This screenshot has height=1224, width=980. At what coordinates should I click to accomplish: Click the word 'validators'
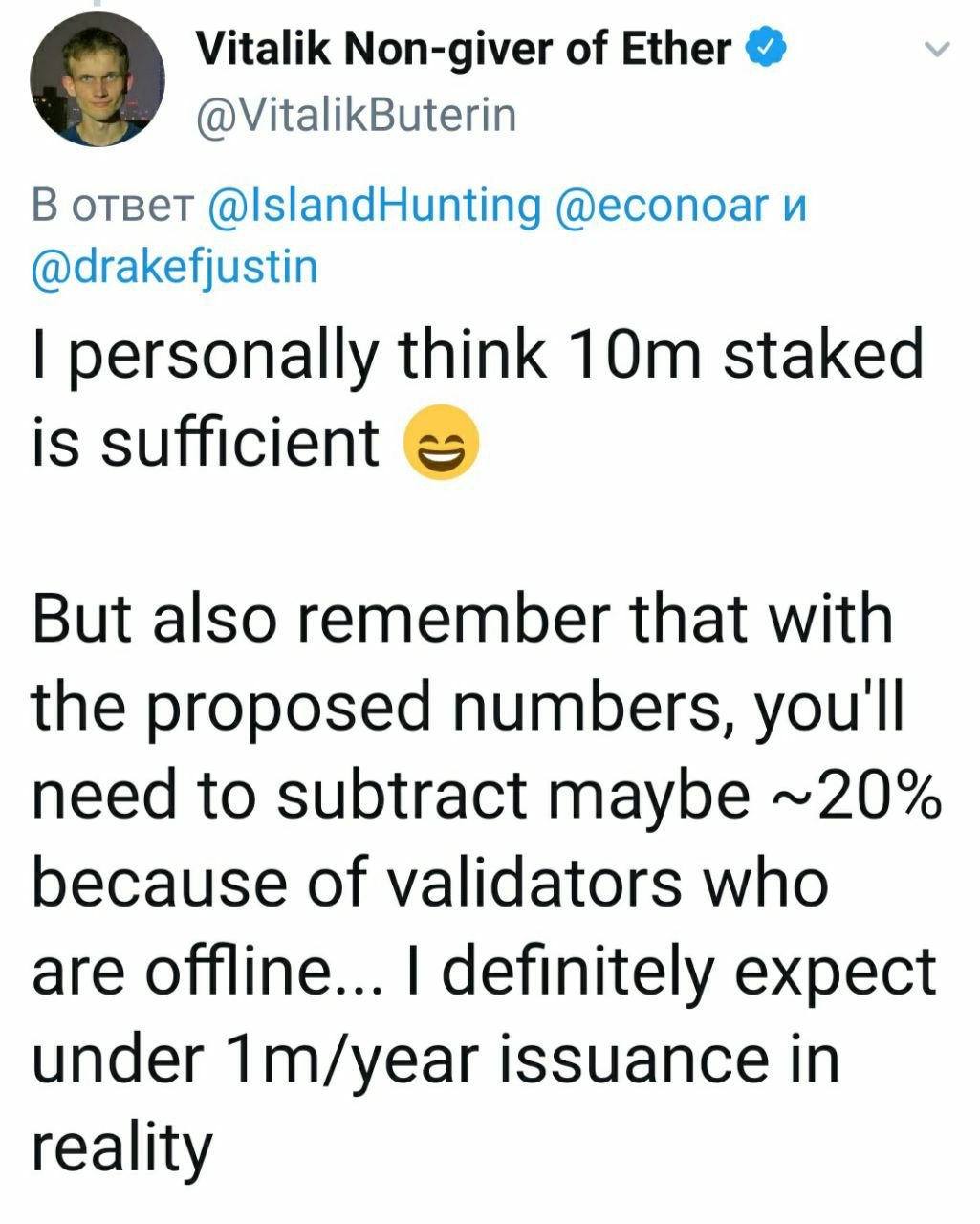[x=534, y=884]
